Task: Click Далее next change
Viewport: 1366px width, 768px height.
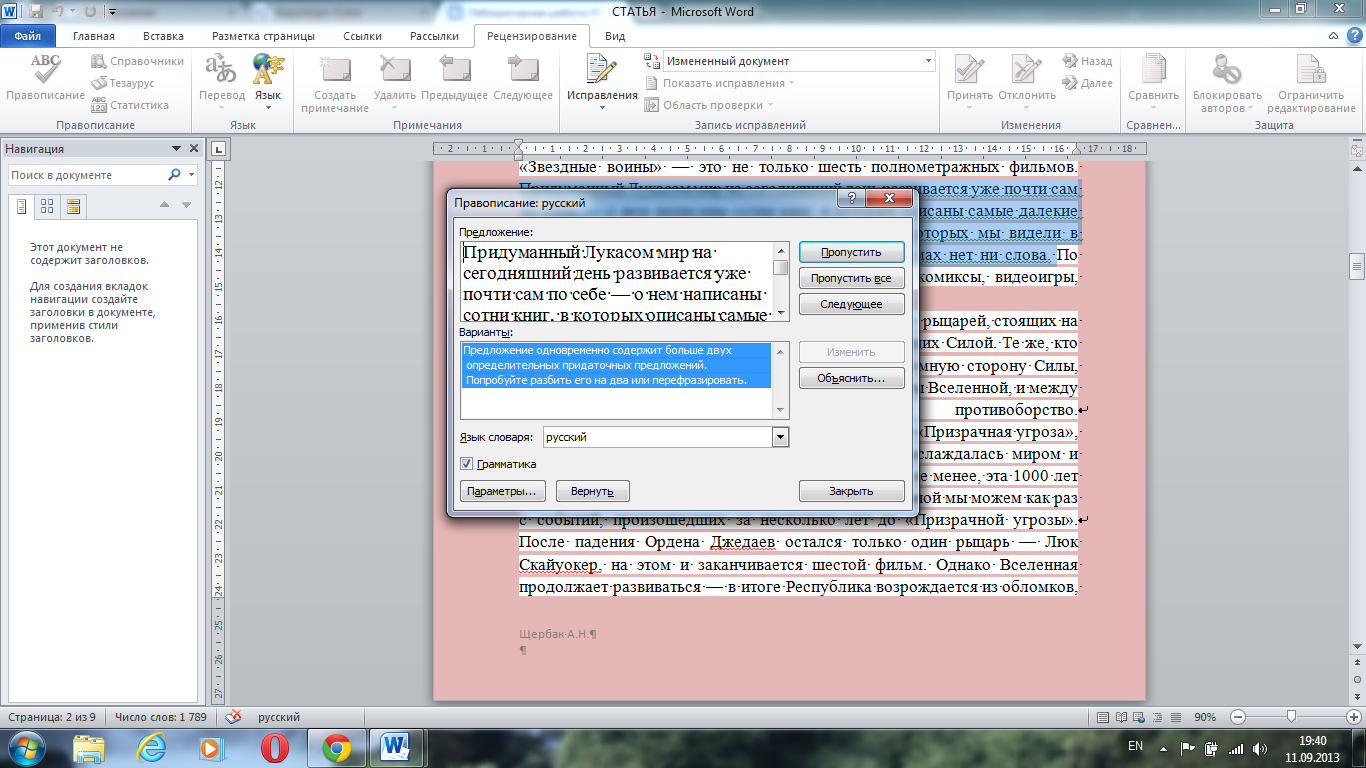Action: pyautogui.click(x=1088, y=83)
